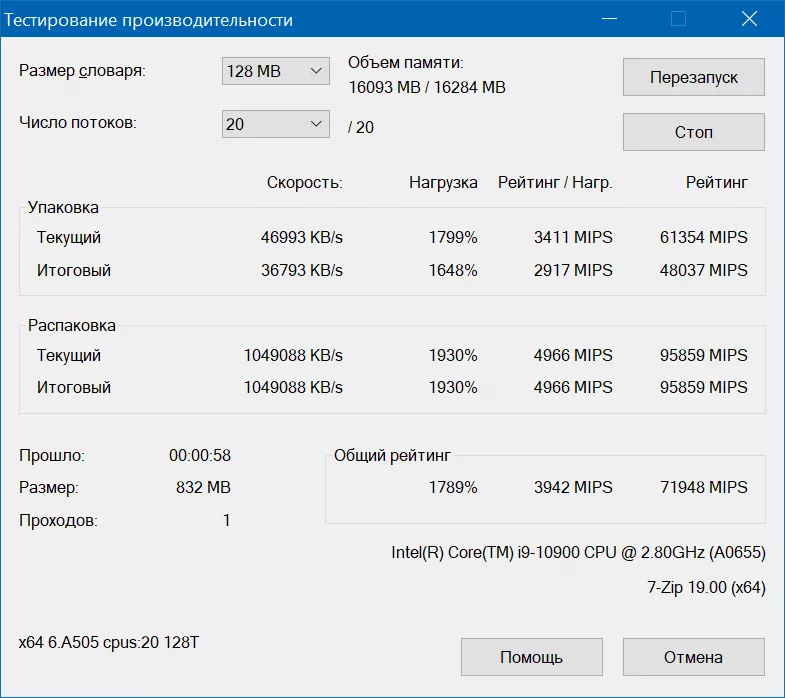Click the Упаковка group label

[x=63, y=207]
